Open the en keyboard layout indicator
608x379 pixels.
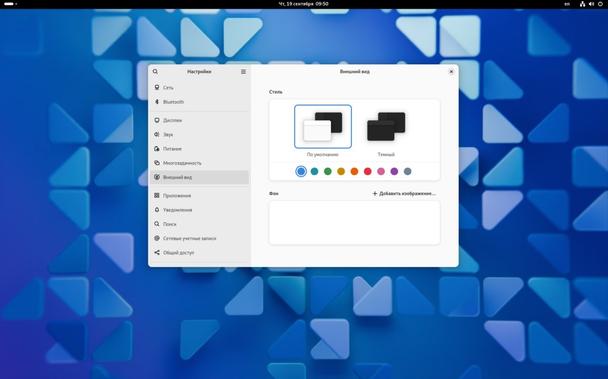point(567,4)
